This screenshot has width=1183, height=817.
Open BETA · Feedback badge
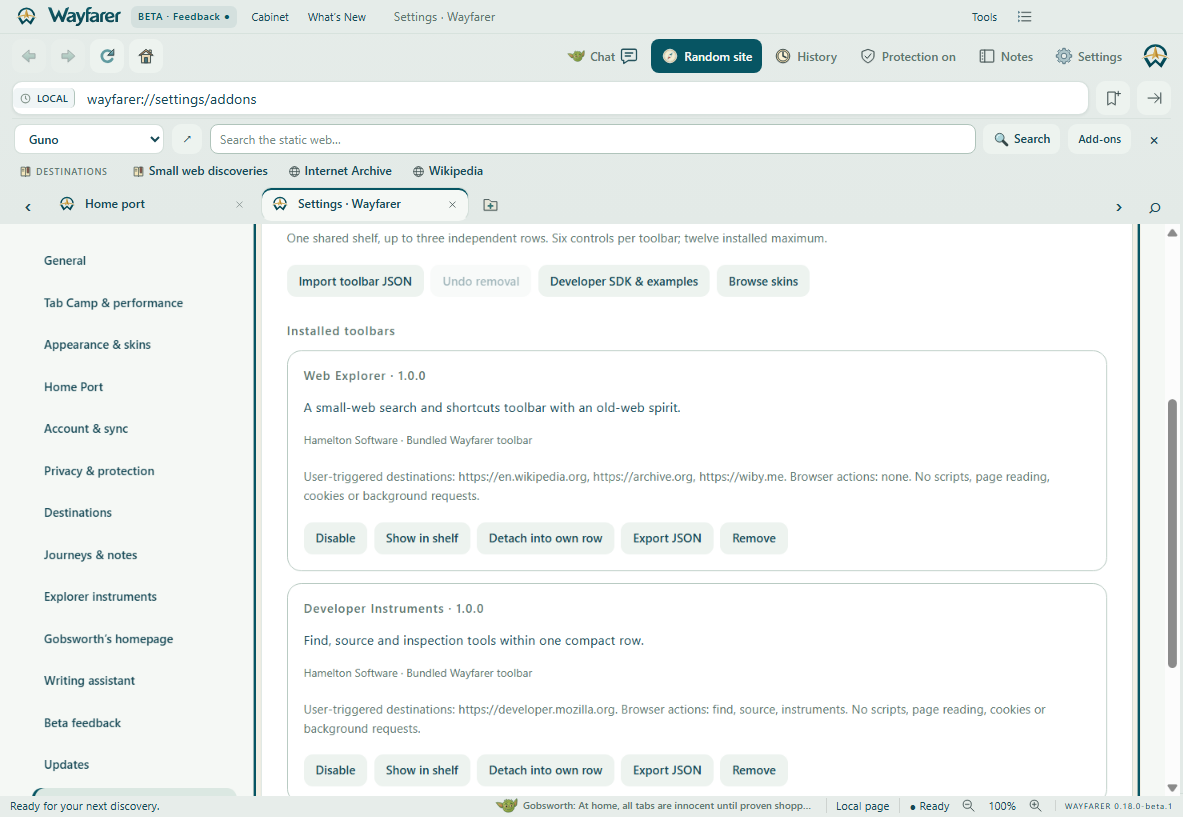[183, 17]
